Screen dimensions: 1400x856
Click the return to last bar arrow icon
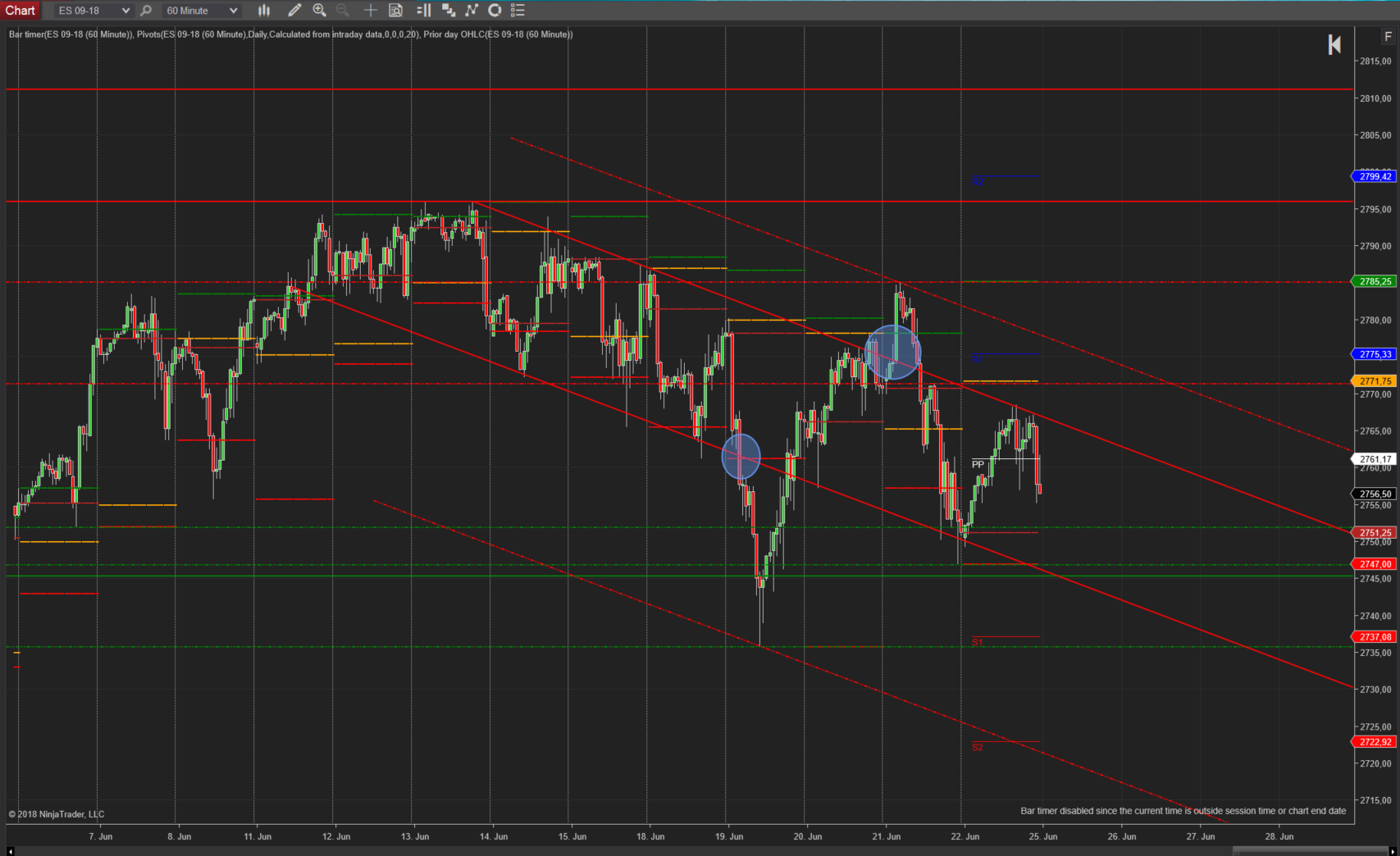(x=1334, y=45)
